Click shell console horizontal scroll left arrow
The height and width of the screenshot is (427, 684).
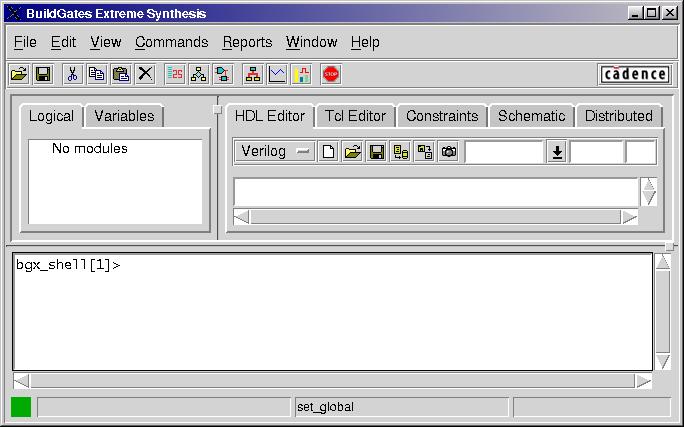click(21, 381)
